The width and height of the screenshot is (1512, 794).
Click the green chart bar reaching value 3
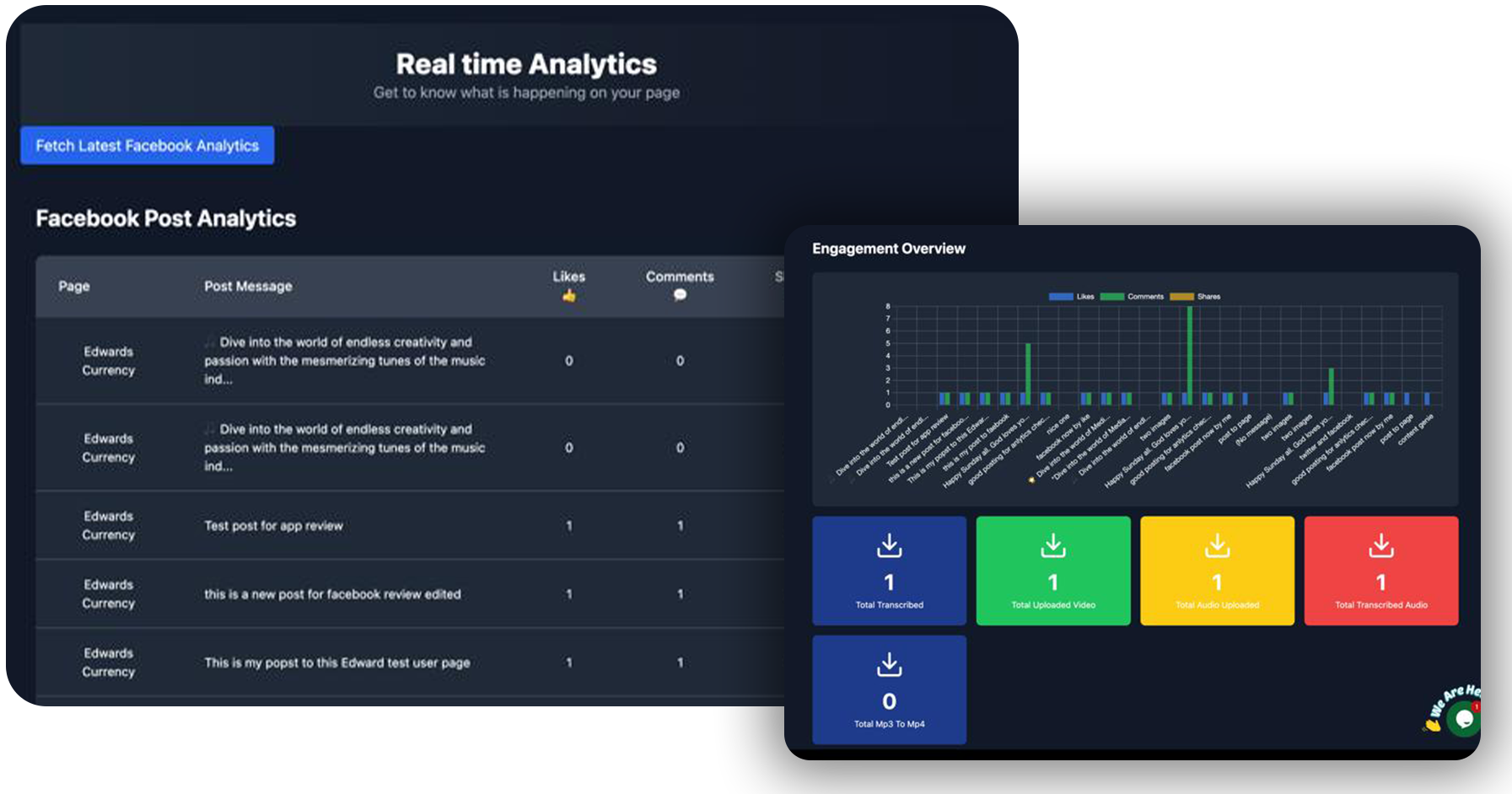(1331, 387)
